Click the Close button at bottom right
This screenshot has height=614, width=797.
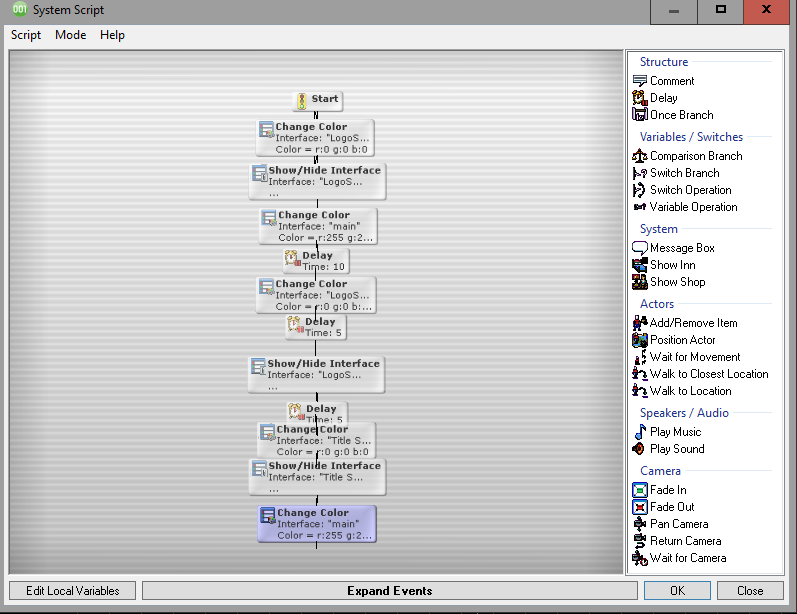(750, 591)
